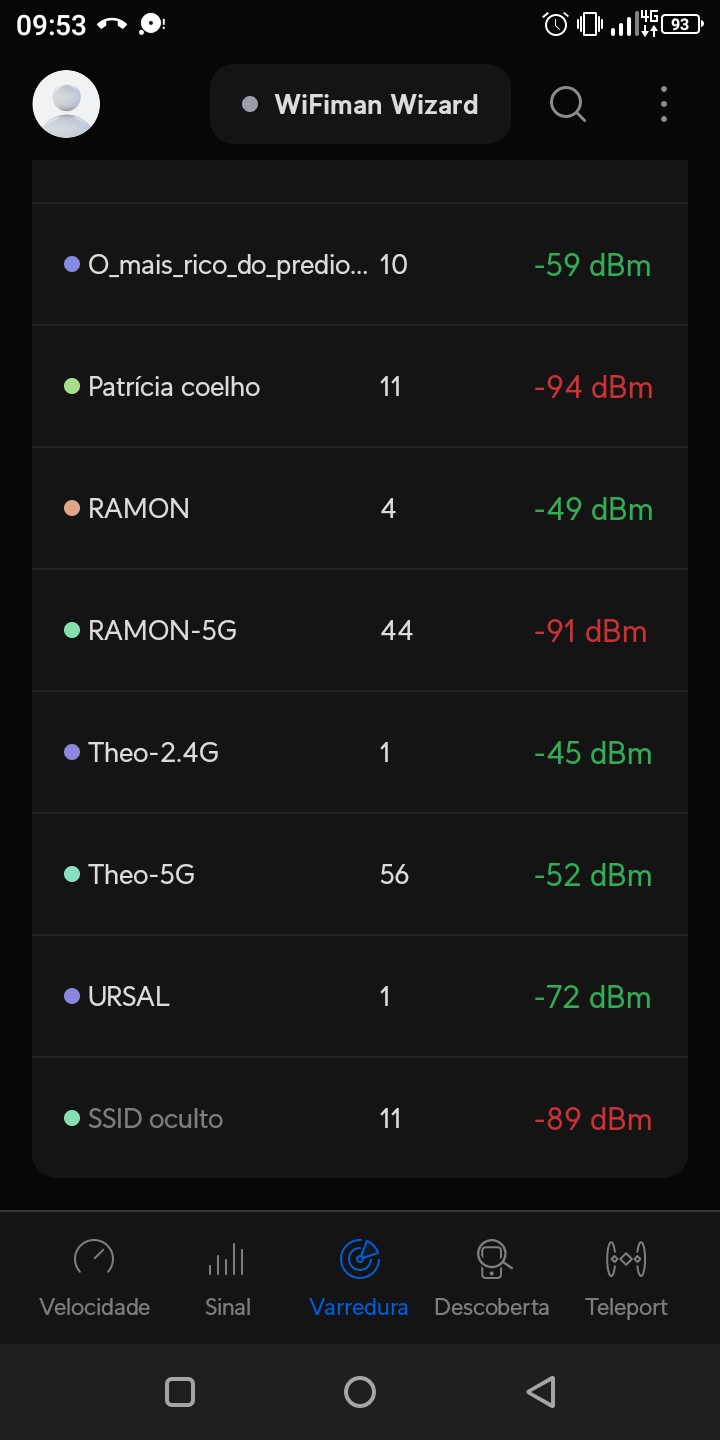Tap the purple dot beside Theo-2.4G
The width and height of the screenshot is (720, 1440).
72,752
